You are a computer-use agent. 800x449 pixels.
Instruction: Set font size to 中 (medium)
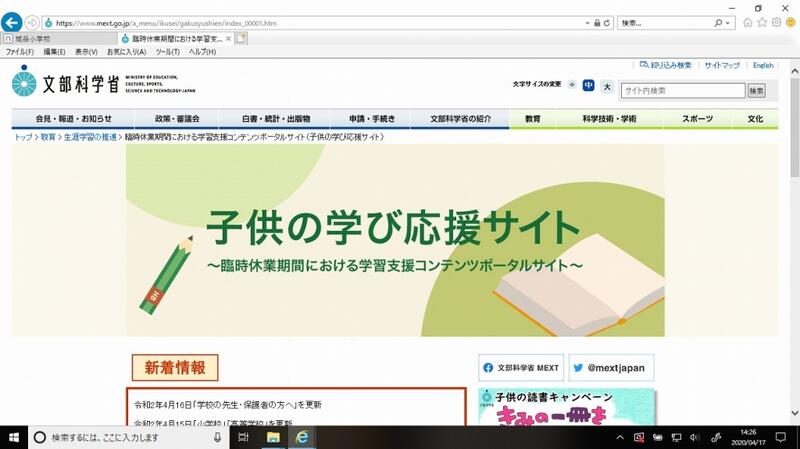pos(589,86)
